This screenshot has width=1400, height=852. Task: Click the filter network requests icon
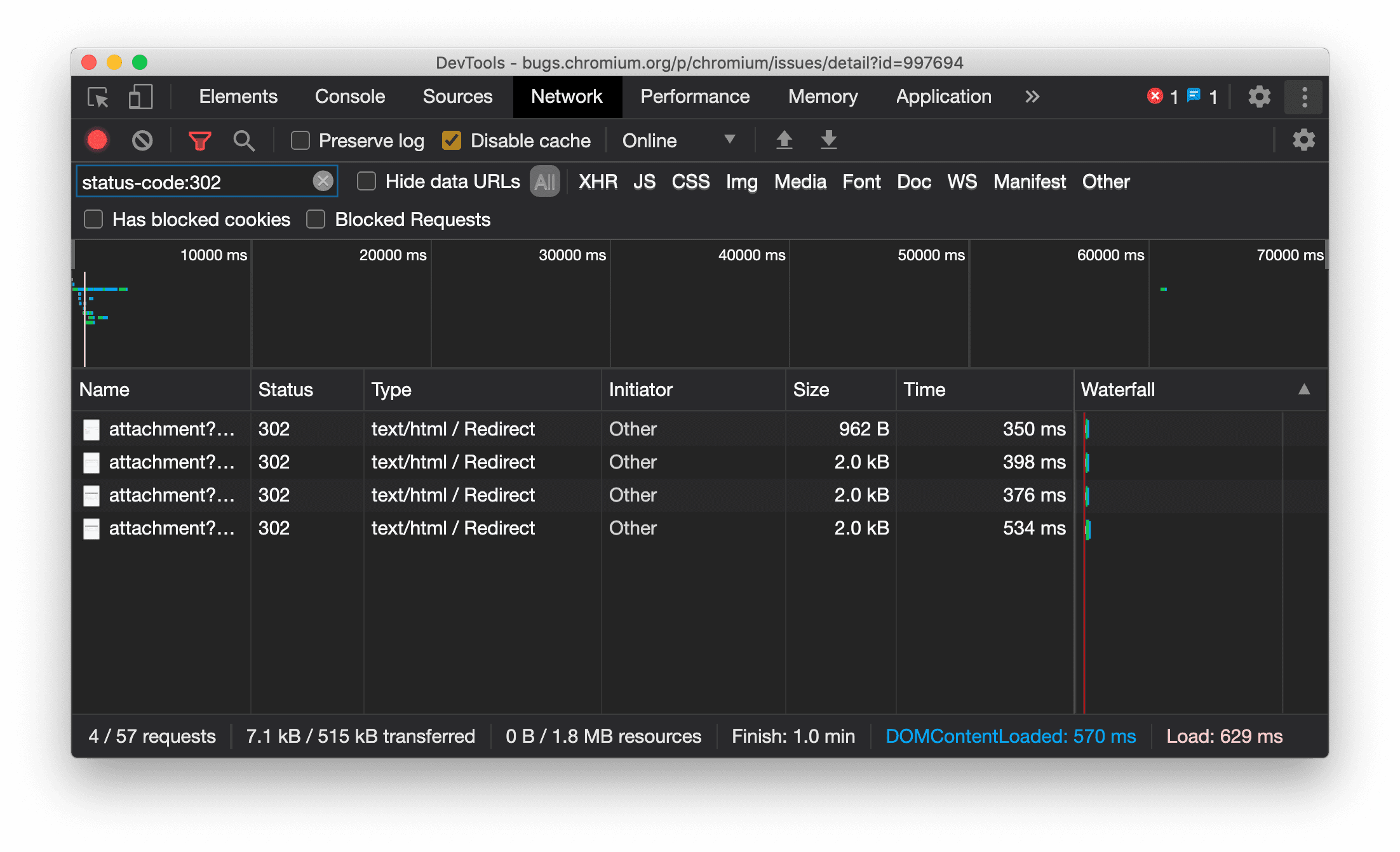(x=199, y=140)
